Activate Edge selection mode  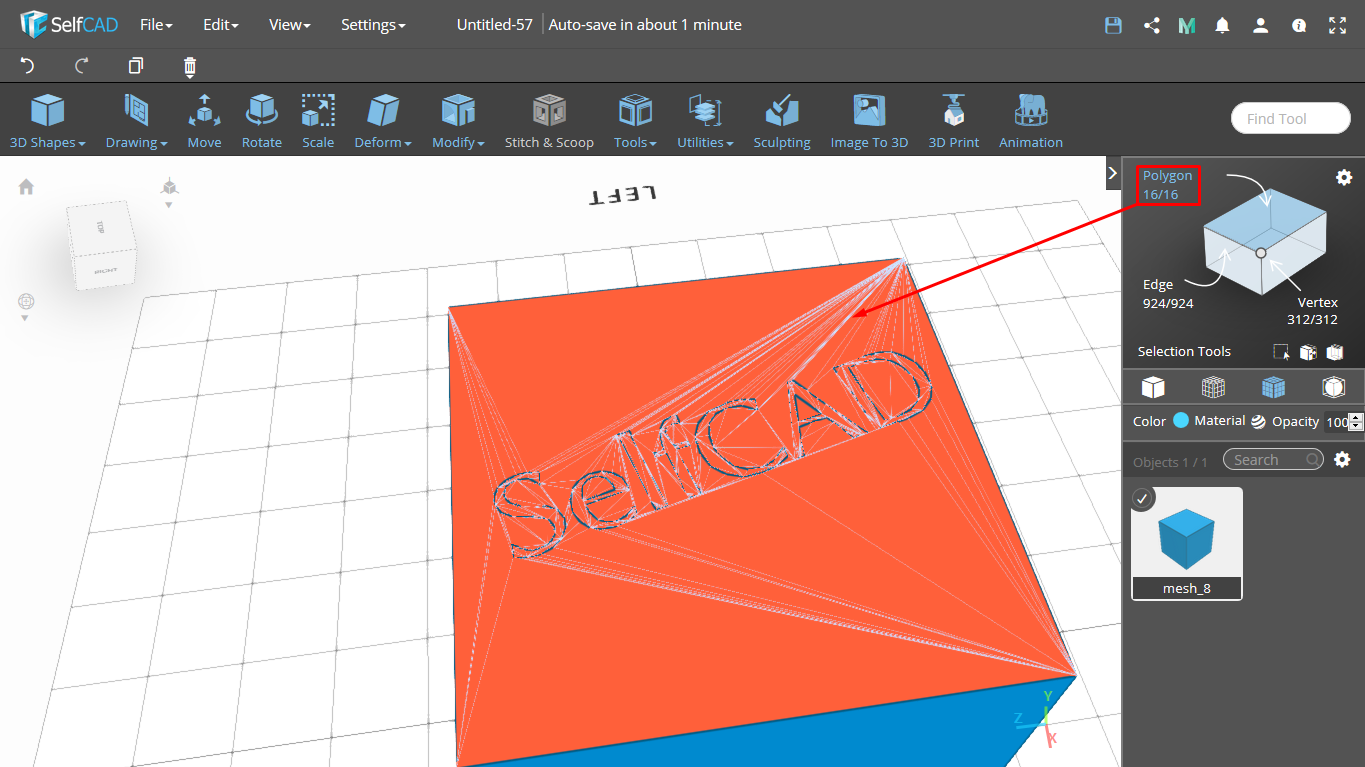point(1167,294)
